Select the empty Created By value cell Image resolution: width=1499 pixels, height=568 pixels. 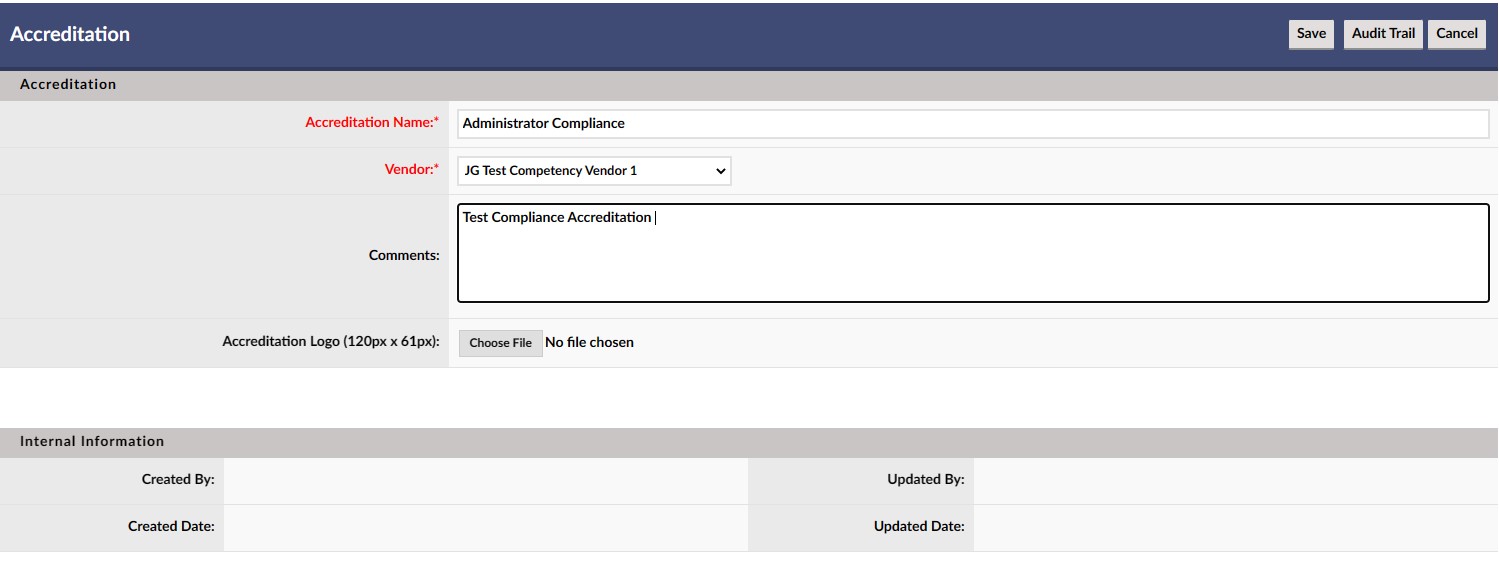pos(485,480)
